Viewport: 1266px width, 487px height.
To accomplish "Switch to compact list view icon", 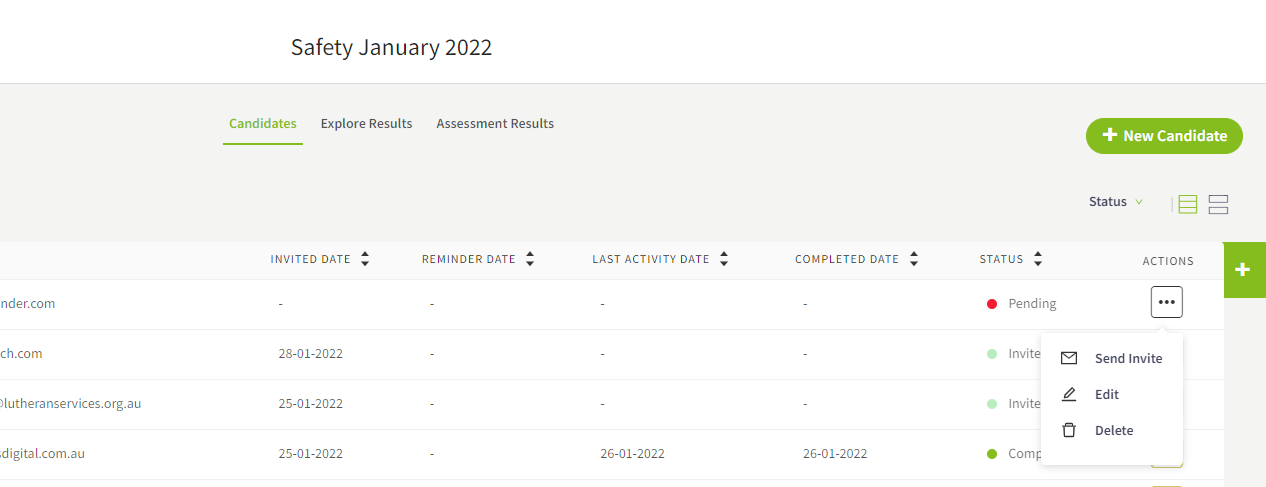I will (1188, 205).
